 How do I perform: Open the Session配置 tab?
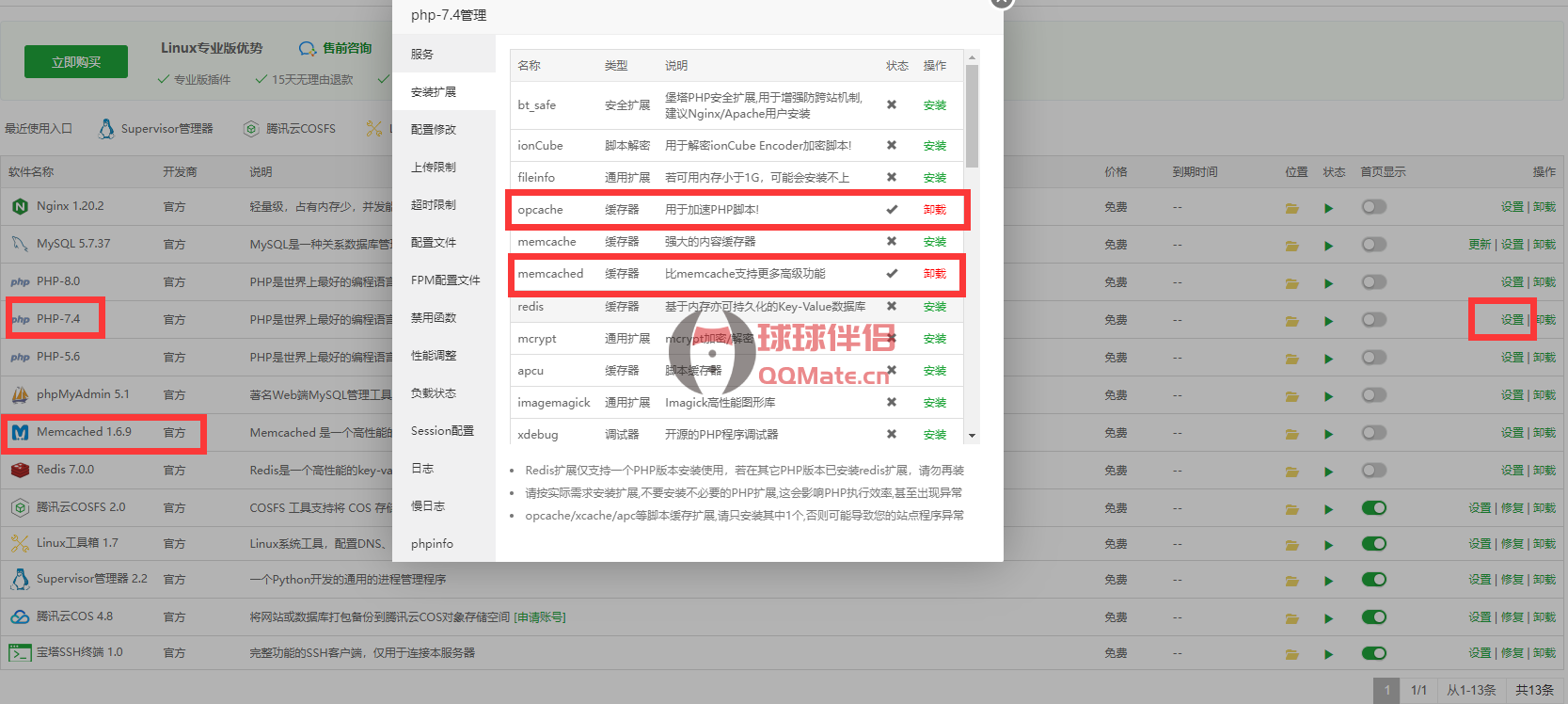point(444,430)
